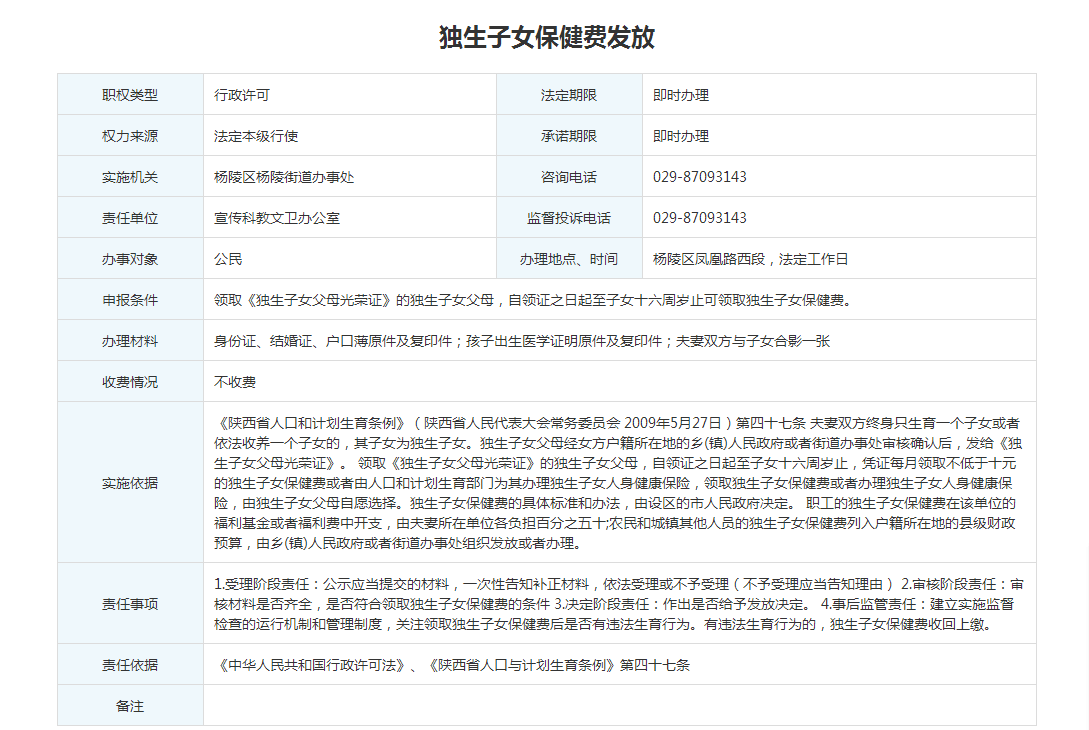Image resolution: width=1089 pixels, height=730 pixels.
Task: Click the 法定期限 header cell
Action: [x=568, y=95]
